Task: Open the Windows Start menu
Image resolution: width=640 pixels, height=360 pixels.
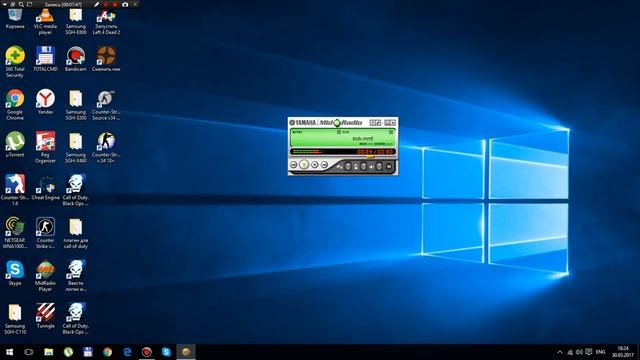Action: pos(9,352)
